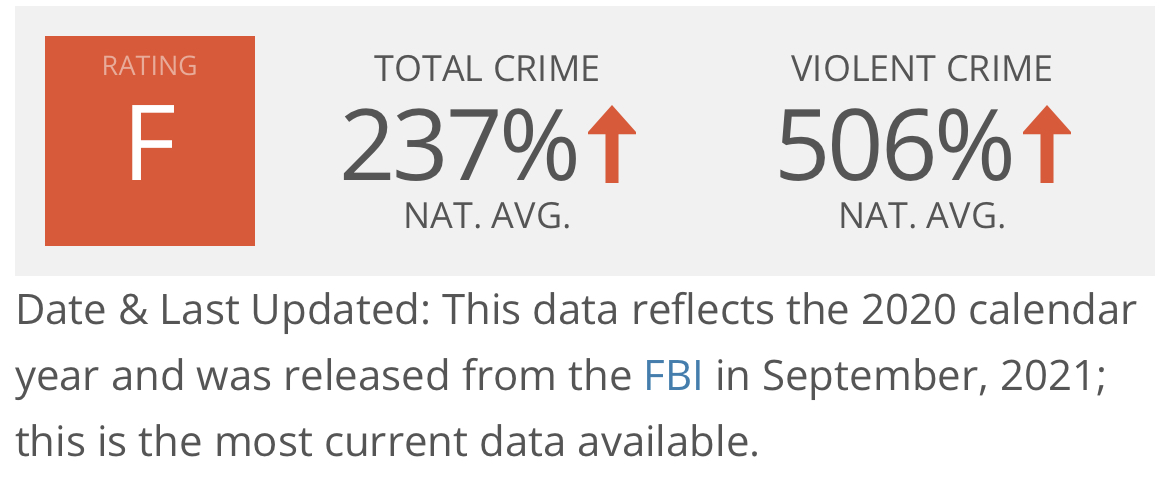This screenshot has height=492, width=1170.
Task: Open the FBI hyperlink
Action: (673, 376)
